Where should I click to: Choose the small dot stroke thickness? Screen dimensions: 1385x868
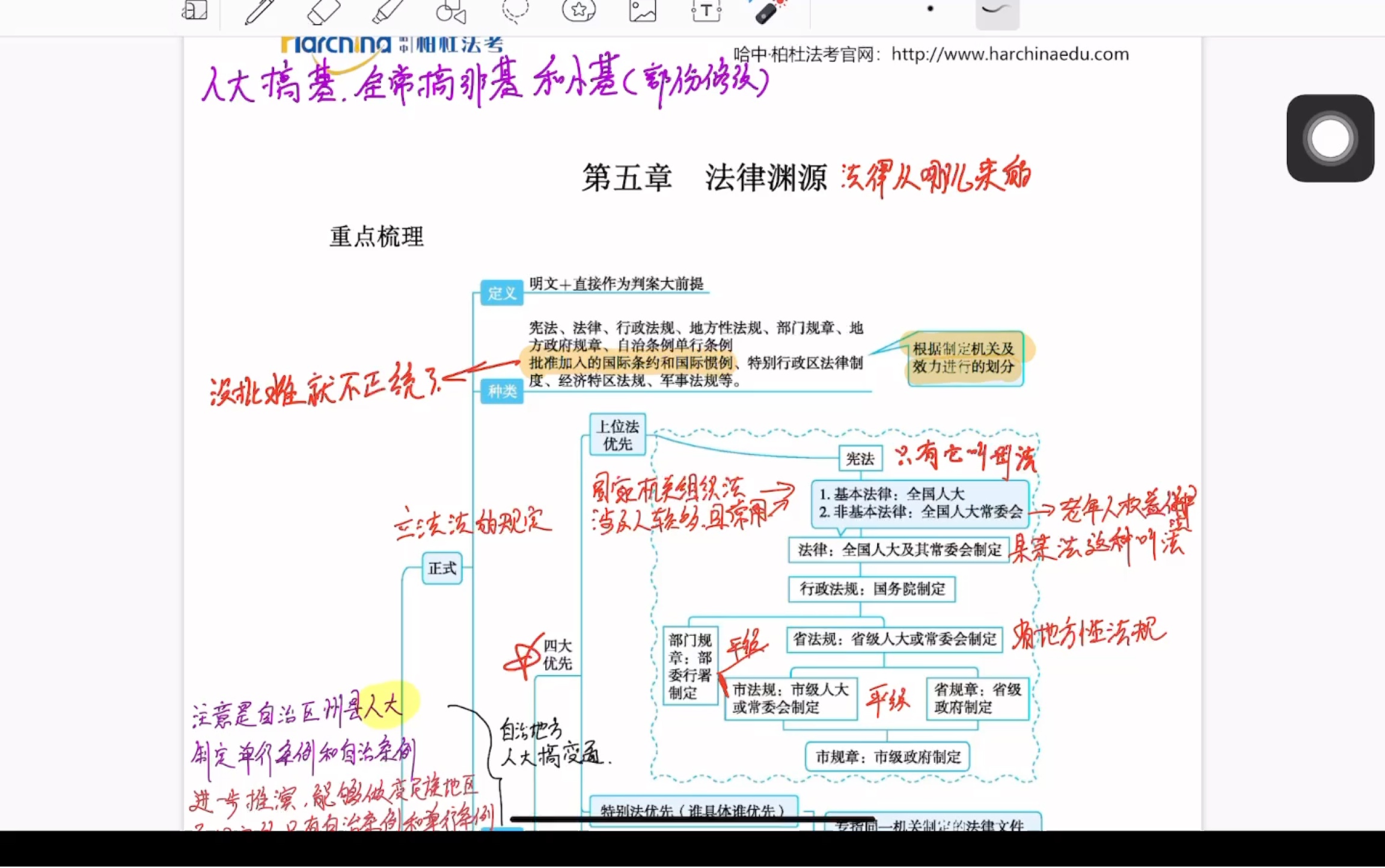(930, 8)
